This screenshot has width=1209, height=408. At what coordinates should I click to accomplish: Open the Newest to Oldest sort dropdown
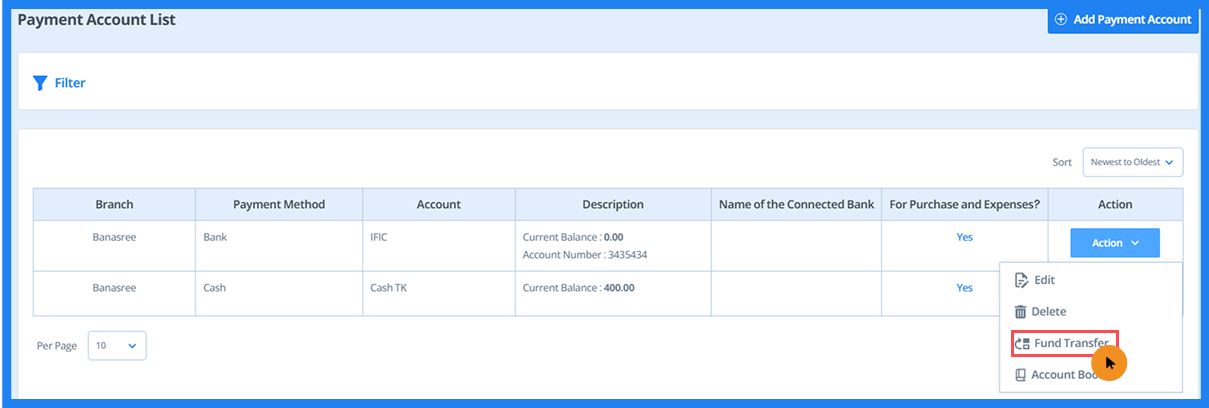click(x=1132, y=162)
